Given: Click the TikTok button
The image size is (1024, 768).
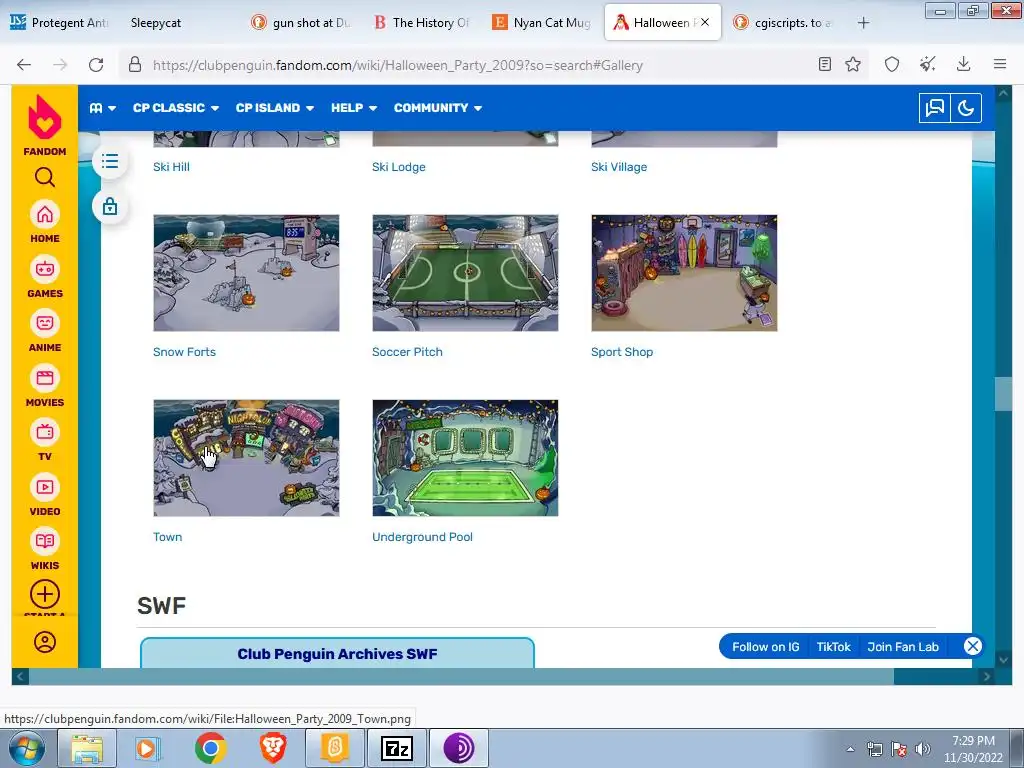Looking at the screenshot, I should click(x=833, y=647).
